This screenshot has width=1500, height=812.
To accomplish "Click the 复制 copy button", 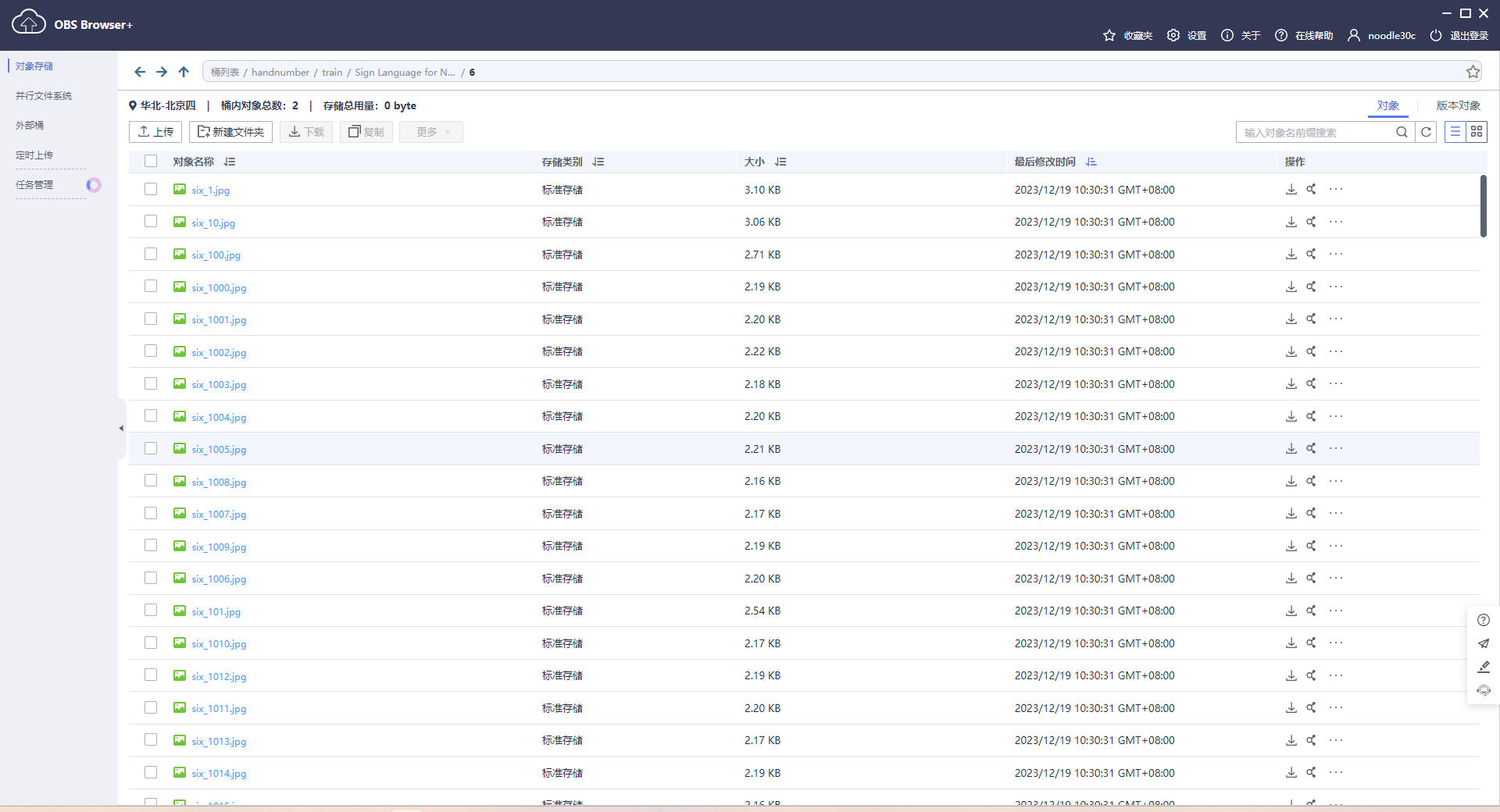I will click(366, 132).
